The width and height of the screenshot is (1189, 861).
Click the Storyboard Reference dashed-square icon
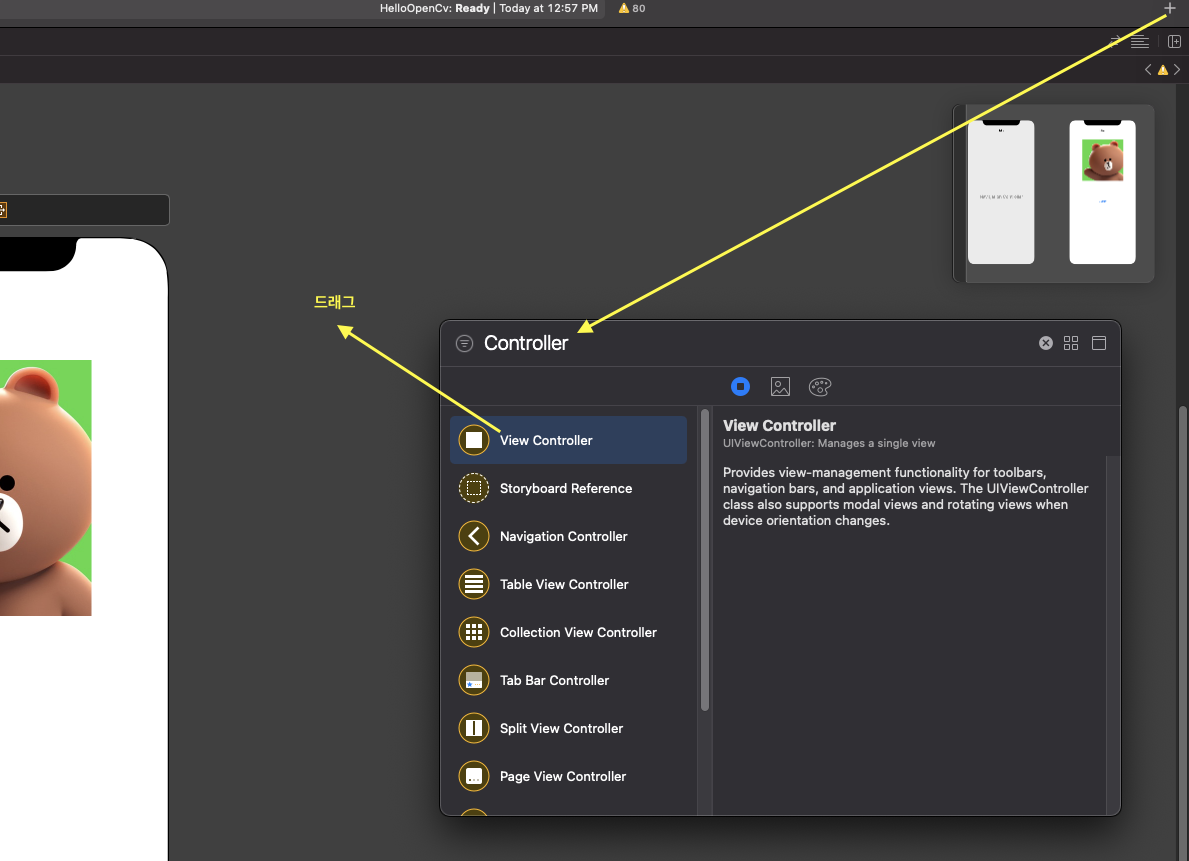tap(474, 489)
